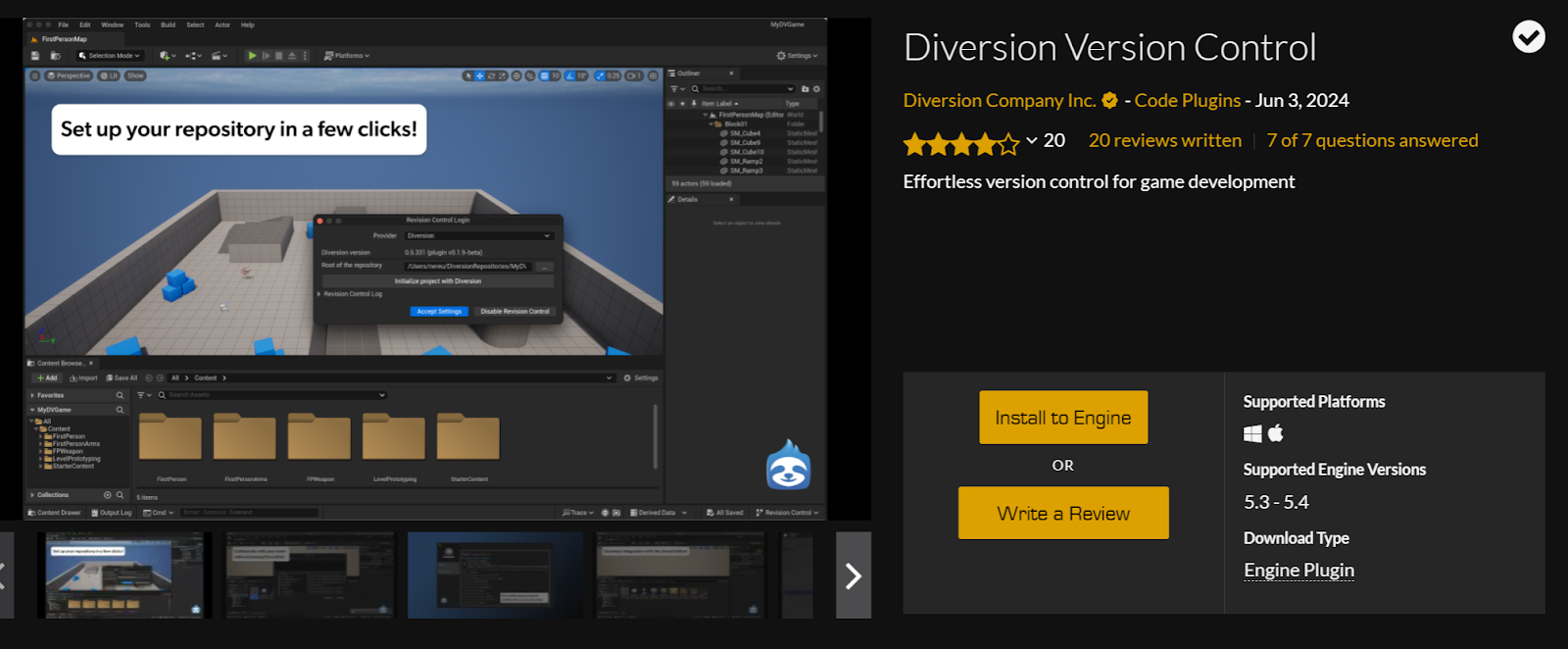Click the Save All button in Content Browser
This screenshot has width=1568, height=649.
pos(122,377)
